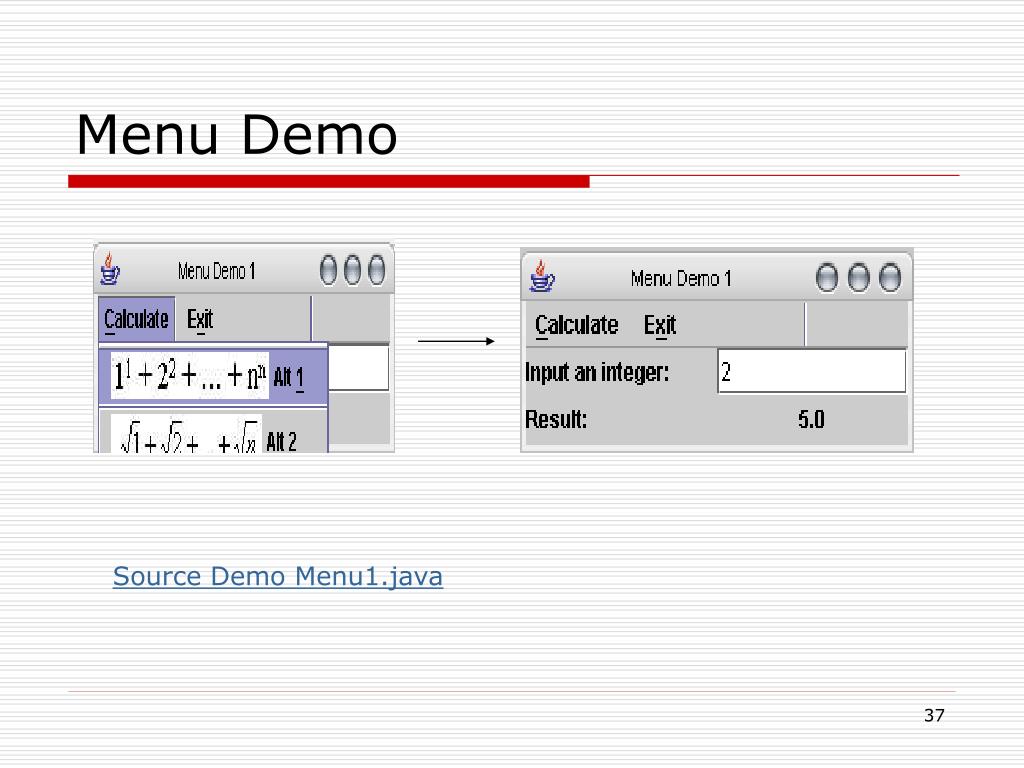The height and width of the screenshot is (768, 1024).
Task: Click the 'Result:' label
Action: coord(556,419)
